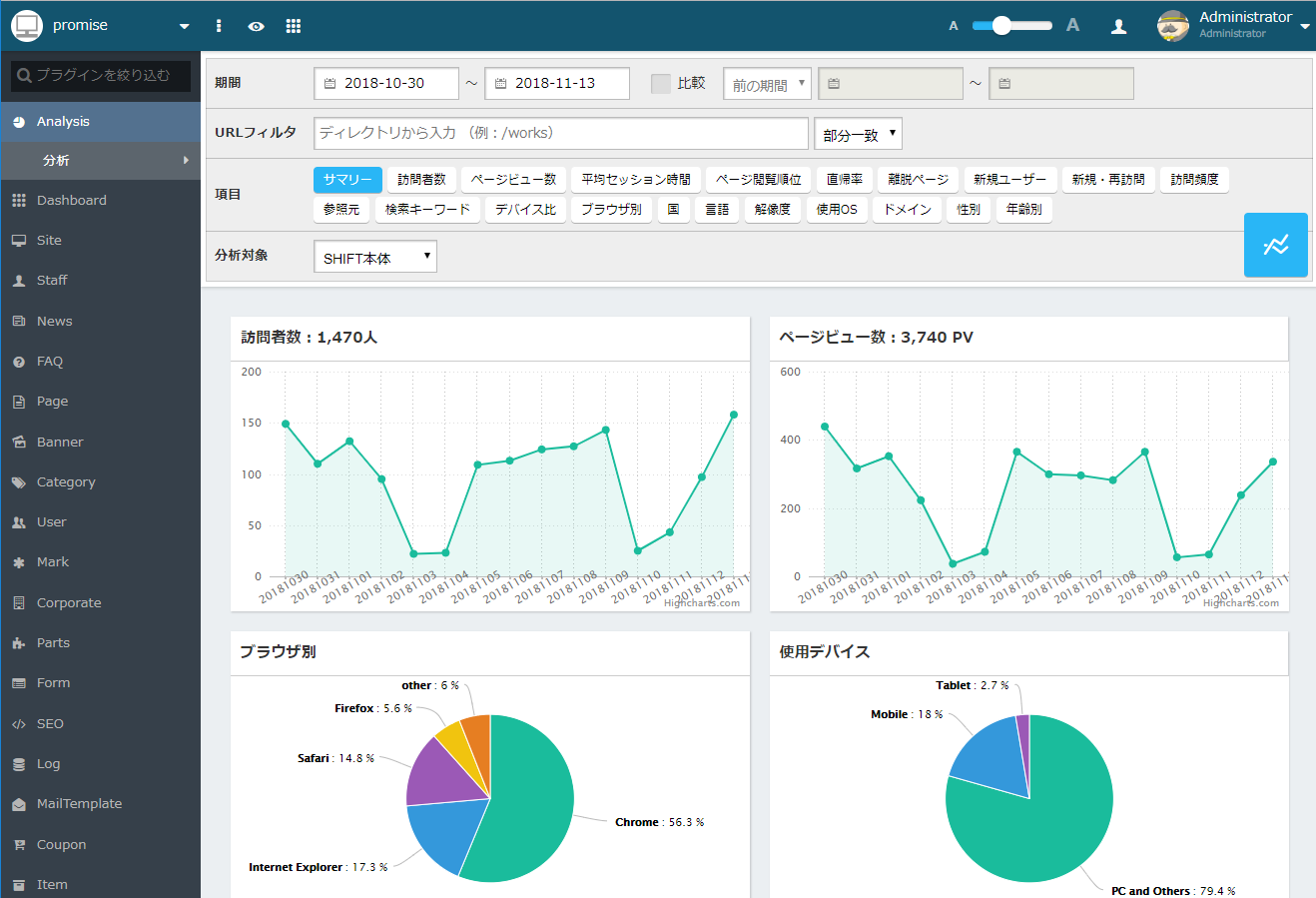Click the start date field 2018-10-30
Image resolution: width=1316 pixels, height=898 pixels.
[x=386, y=84]
